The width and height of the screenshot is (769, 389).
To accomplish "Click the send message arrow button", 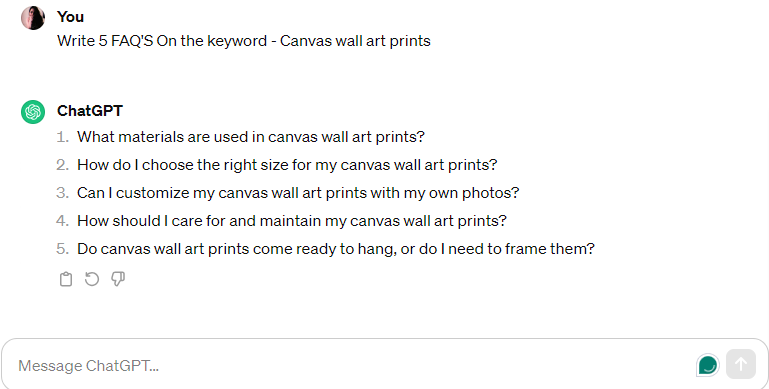I will (741, 364).
